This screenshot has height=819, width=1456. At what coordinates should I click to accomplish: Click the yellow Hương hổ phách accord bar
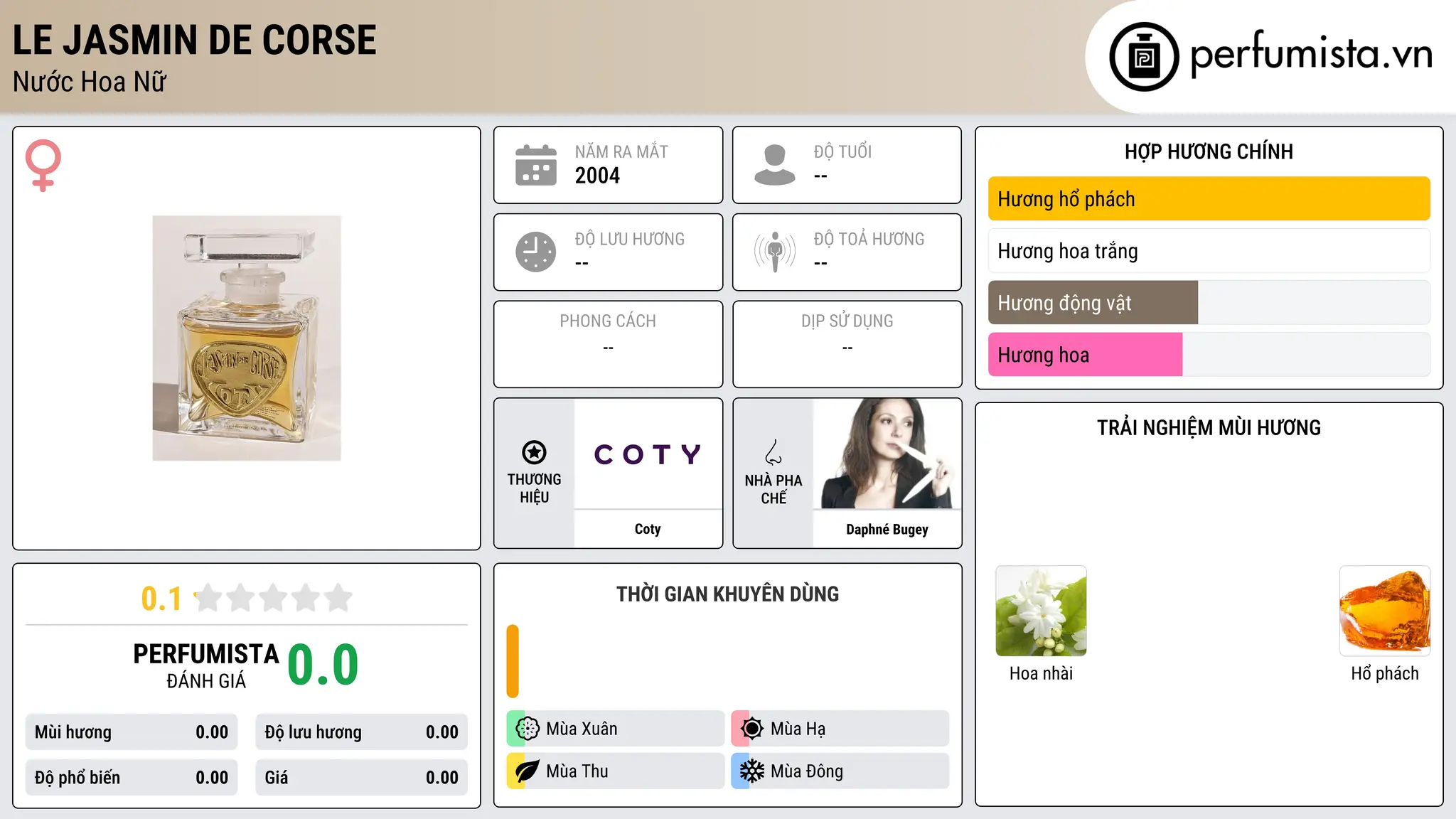(1209, 199)
